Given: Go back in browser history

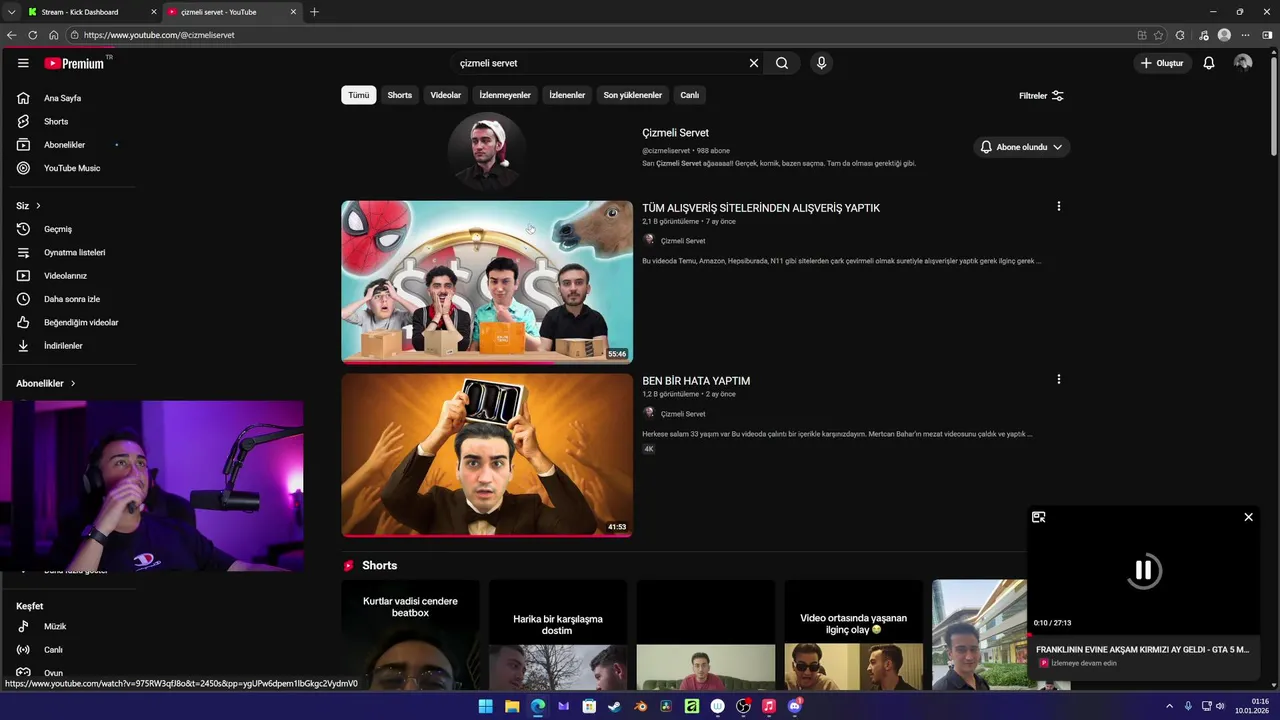Looking at the screenshot, I should [12, 35].
